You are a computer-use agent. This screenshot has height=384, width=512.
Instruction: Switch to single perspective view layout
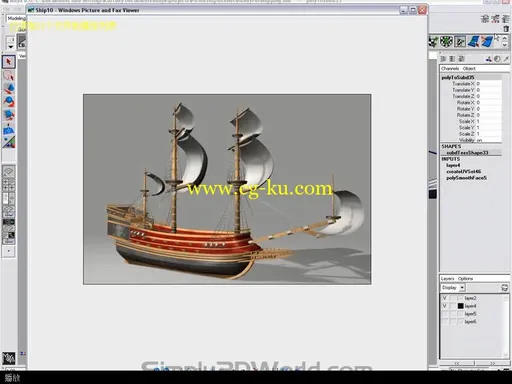tap(9, 172)
